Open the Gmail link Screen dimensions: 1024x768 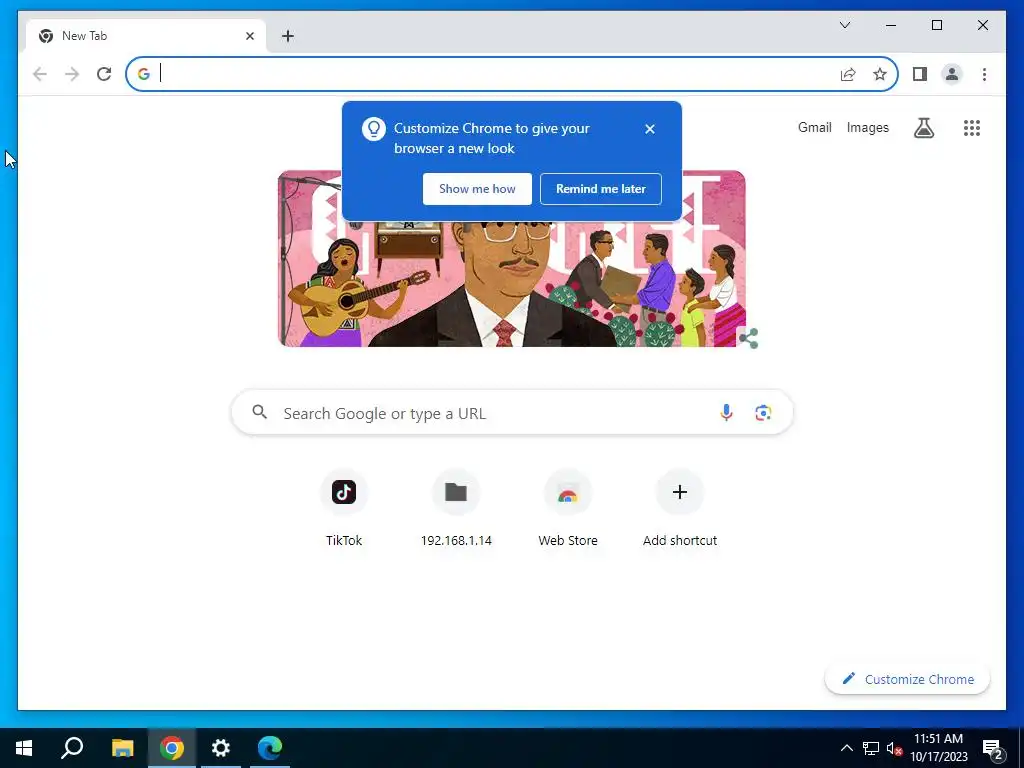814,127
